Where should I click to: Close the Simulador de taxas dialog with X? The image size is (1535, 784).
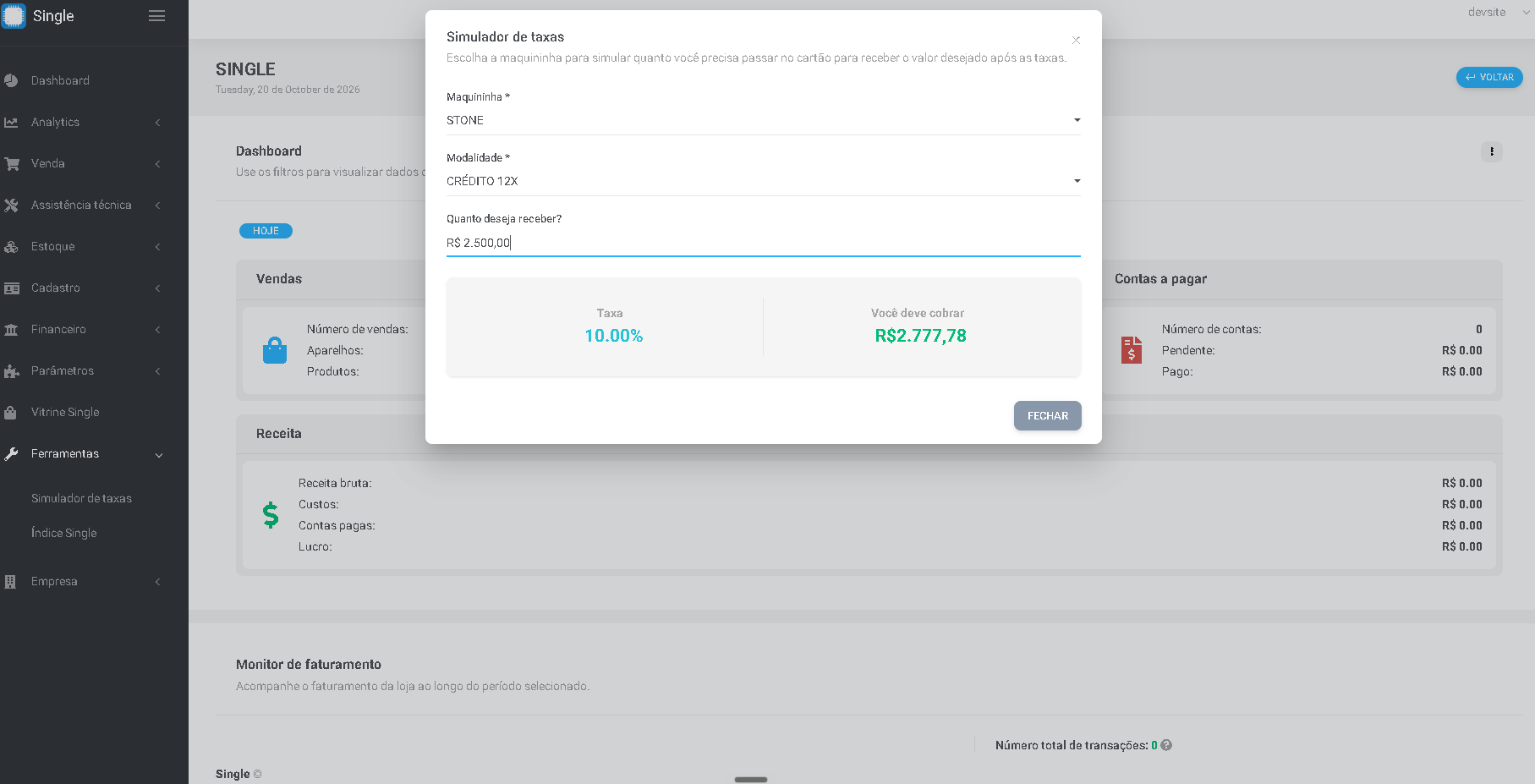point(1076,40)
